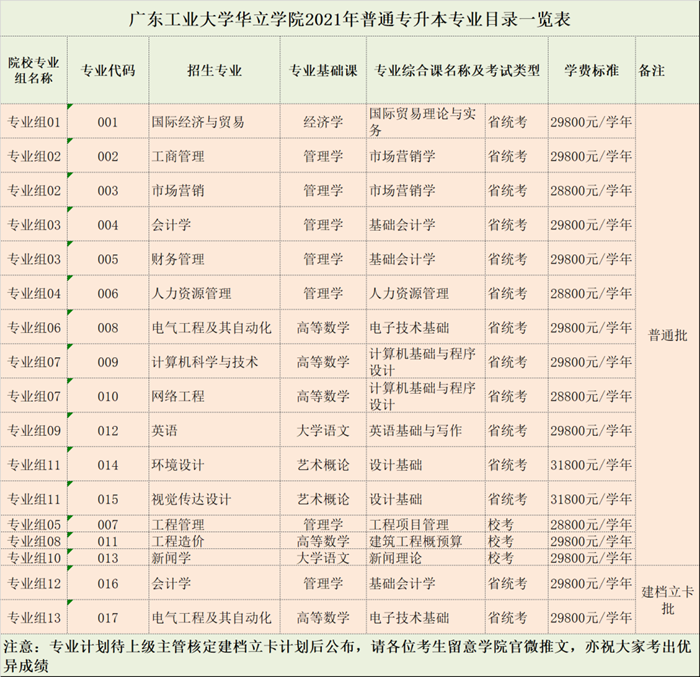This screenshot has height=677, width=700.
Task: Select the cell 专业组01
Action: click(34, 121)
